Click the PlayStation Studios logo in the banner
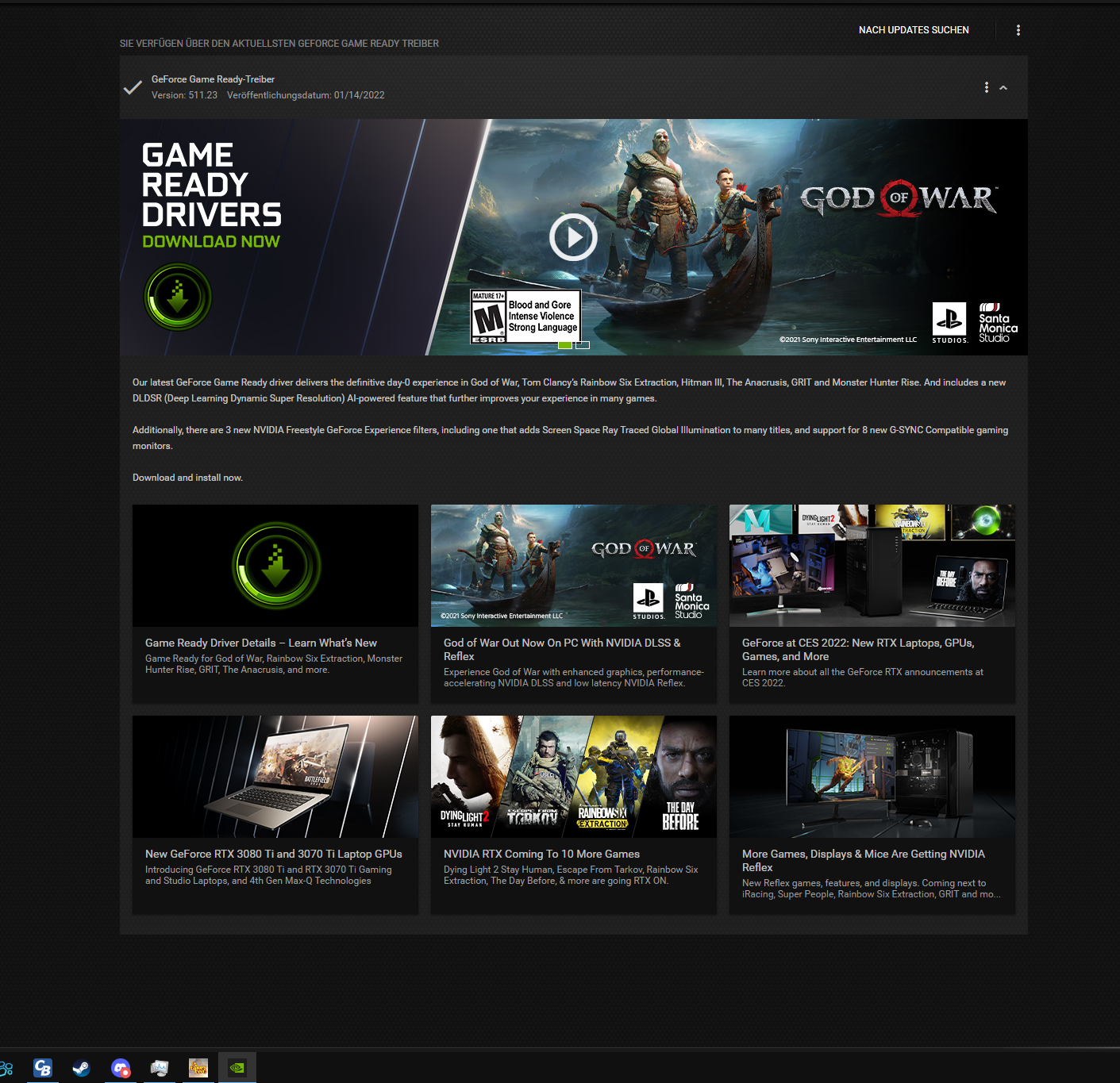This screenshot has height=1083, width=1120. point(950,322)
